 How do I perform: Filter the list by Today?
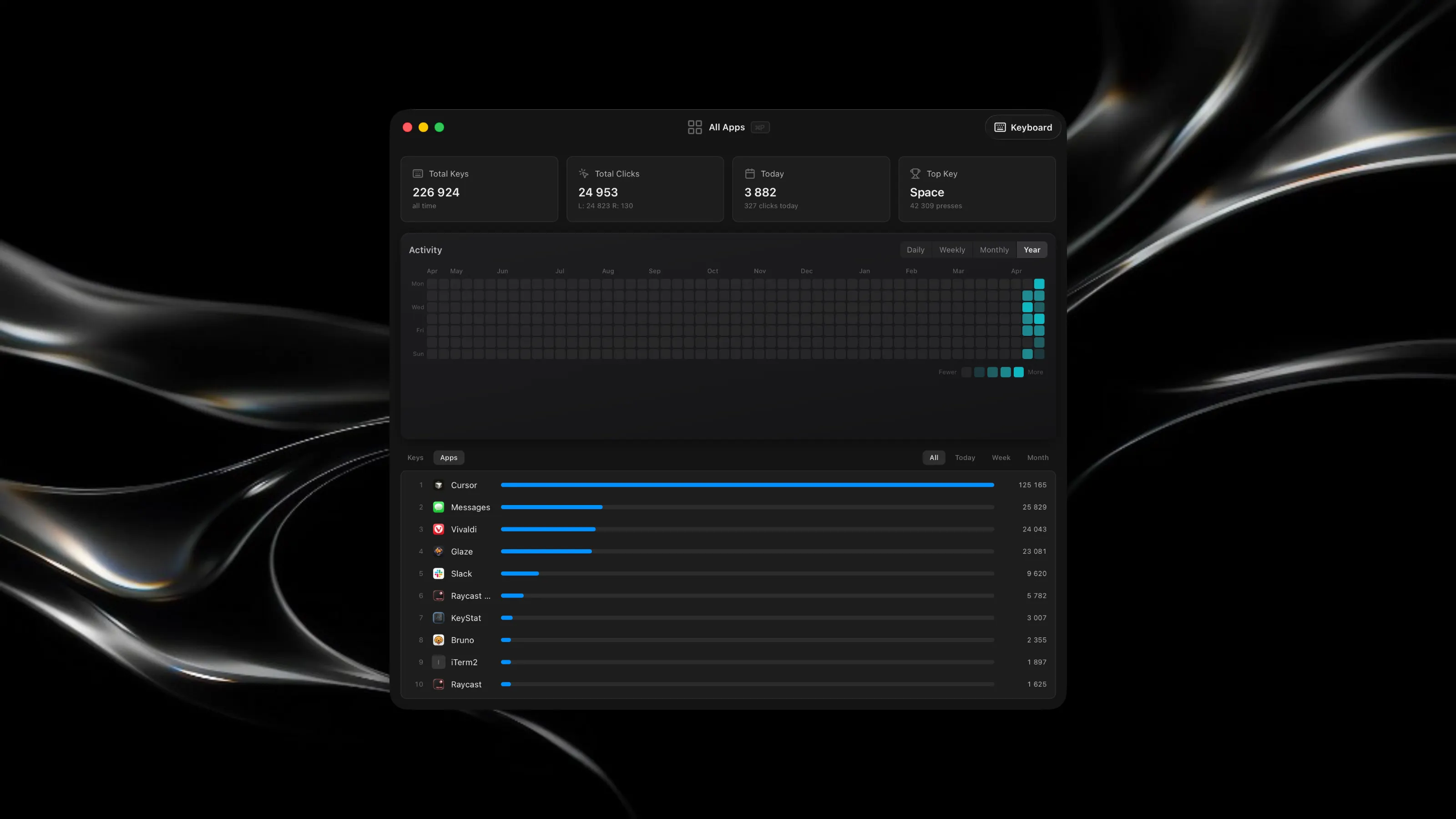pos(965,458)
